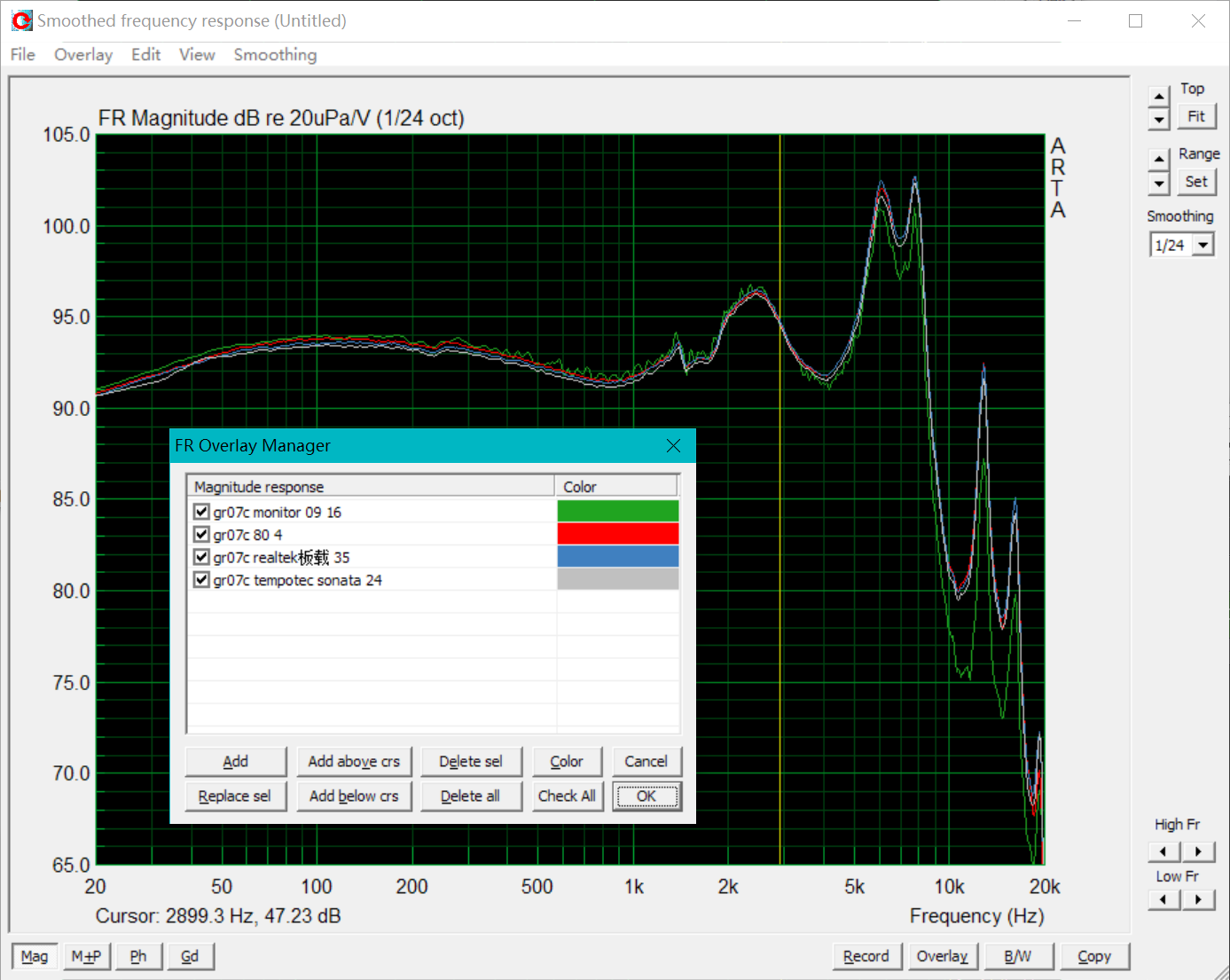Select the Gd group delay mode
Image resolution: width=1230 pixels, height=980 pixels.
coord(190,956)
